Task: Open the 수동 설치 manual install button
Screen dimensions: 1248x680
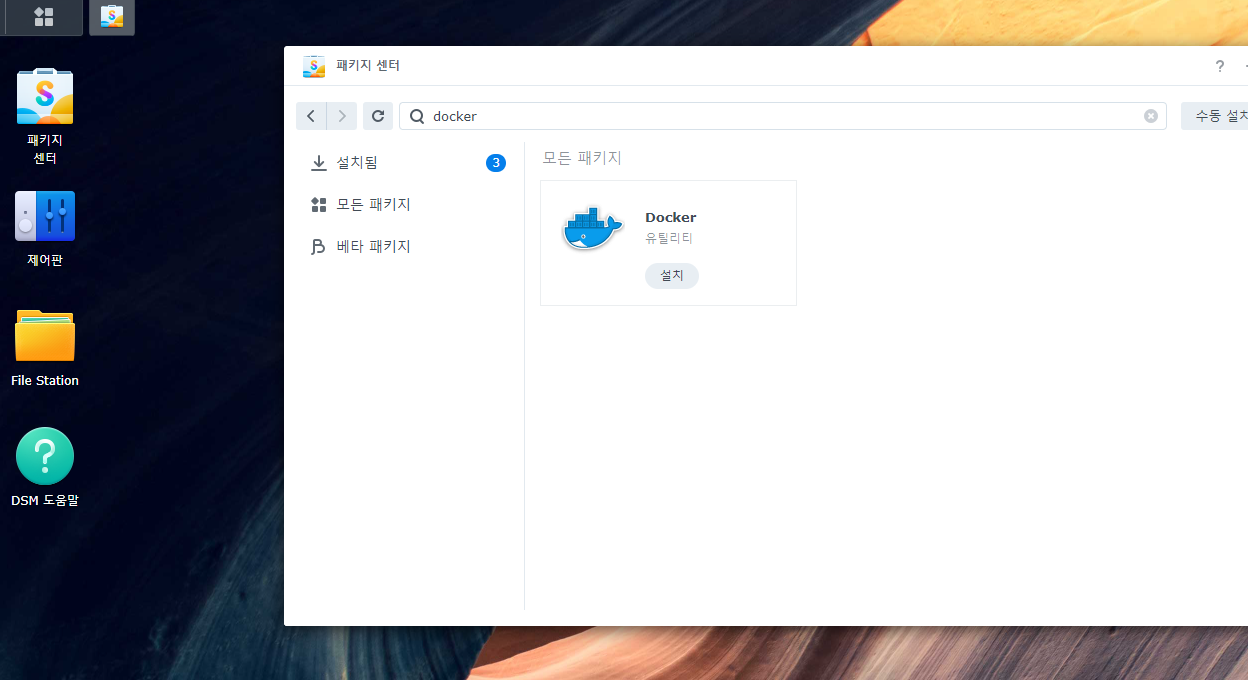Action: [1214, 116]
